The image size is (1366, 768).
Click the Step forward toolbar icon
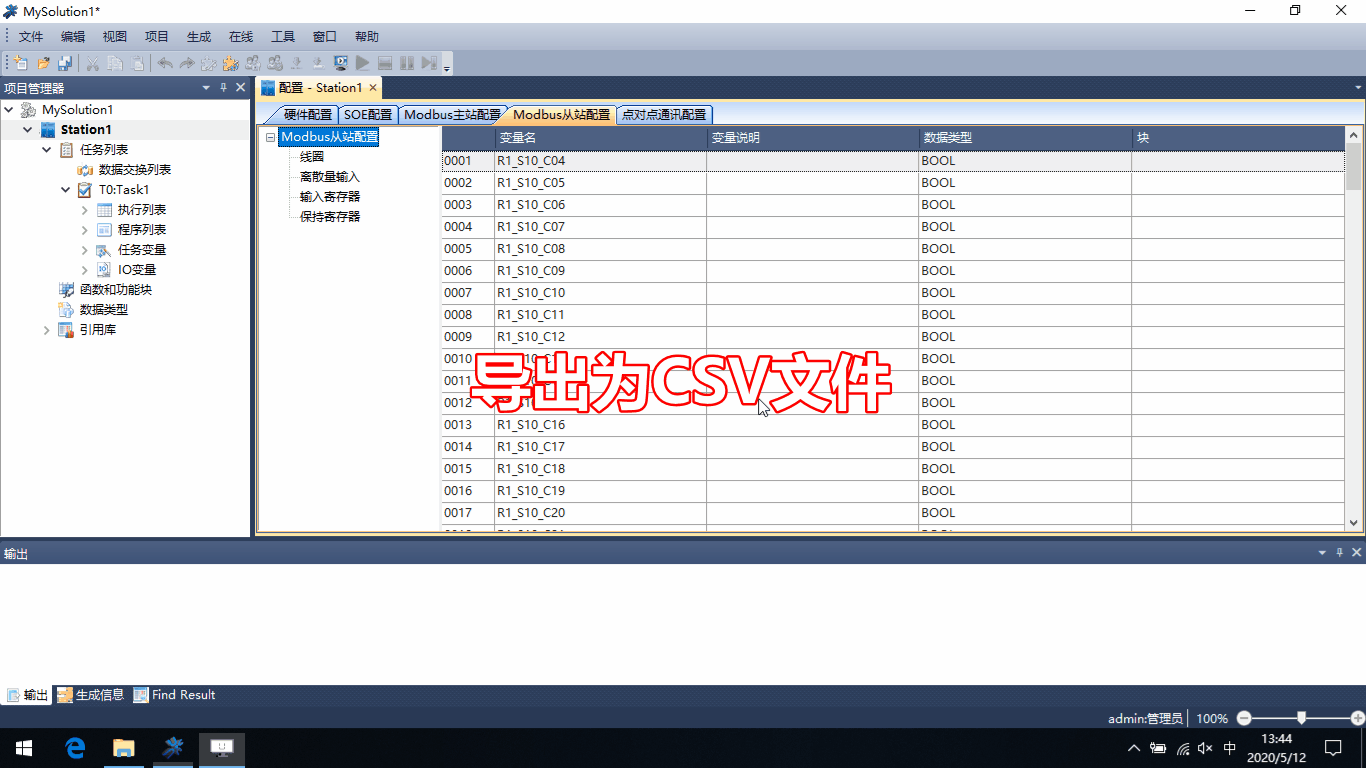pos(429,63)
